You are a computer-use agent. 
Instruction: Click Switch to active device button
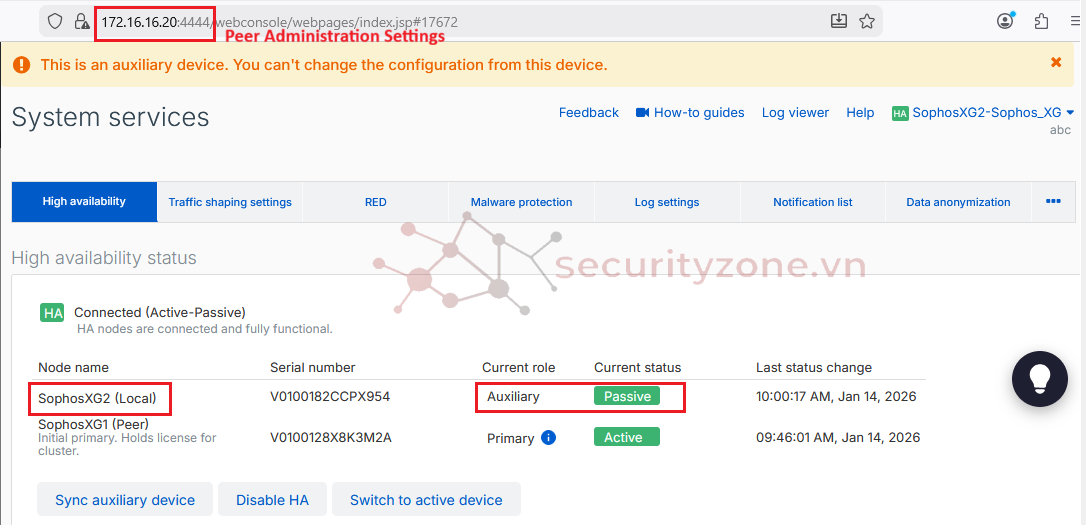426,500
